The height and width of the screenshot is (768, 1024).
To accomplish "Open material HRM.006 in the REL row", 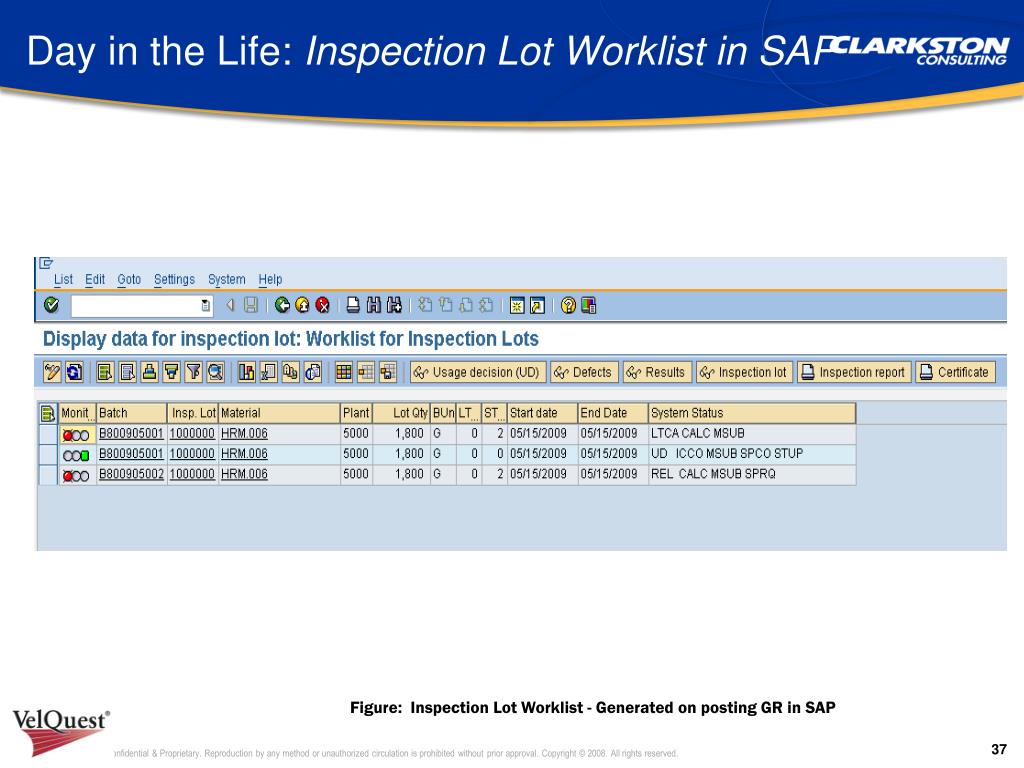I will [x=244, y=474].
